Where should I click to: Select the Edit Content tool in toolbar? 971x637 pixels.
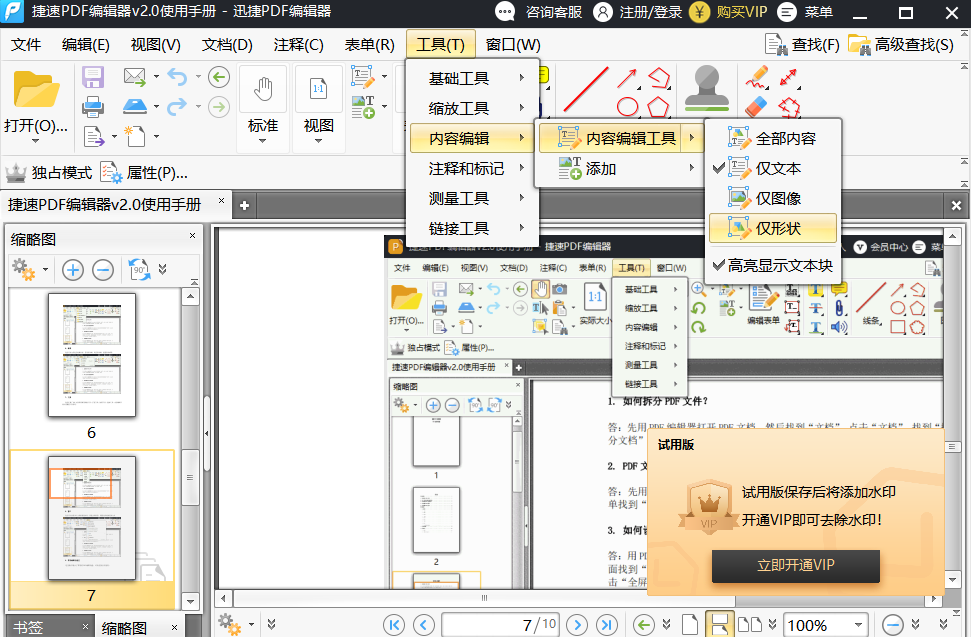coord(363,77)
